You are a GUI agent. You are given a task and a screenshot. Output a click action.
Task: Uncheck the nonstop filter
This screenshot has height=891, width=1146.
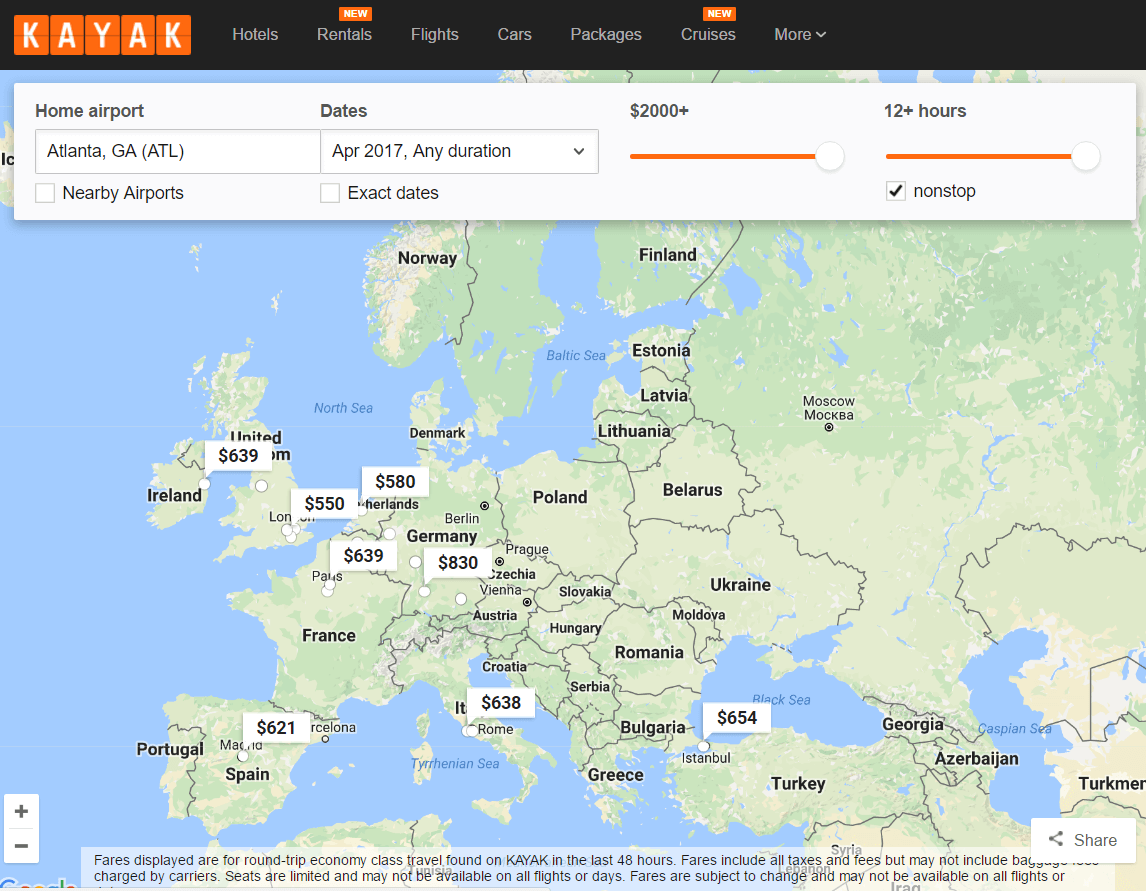point(895,190)
